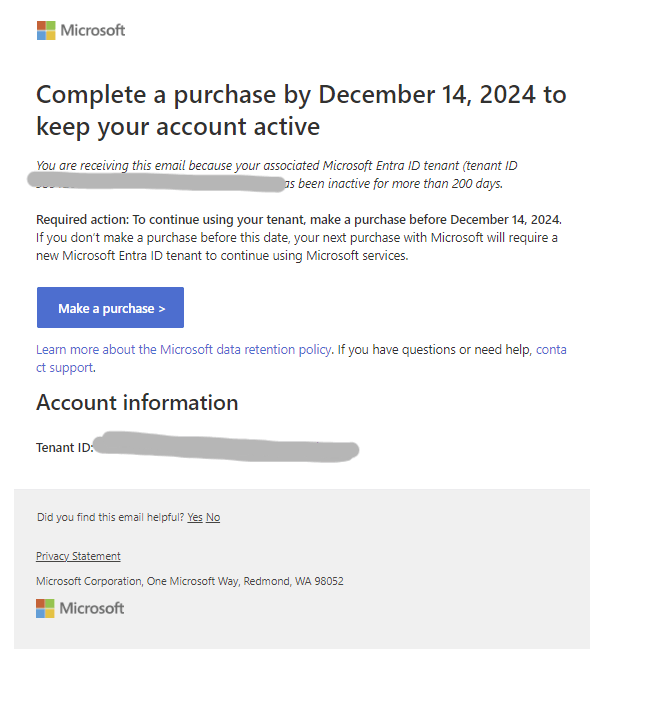Click the Complete a purchase headline
This screenshot has height=707, width=653.
click(301, 110)
